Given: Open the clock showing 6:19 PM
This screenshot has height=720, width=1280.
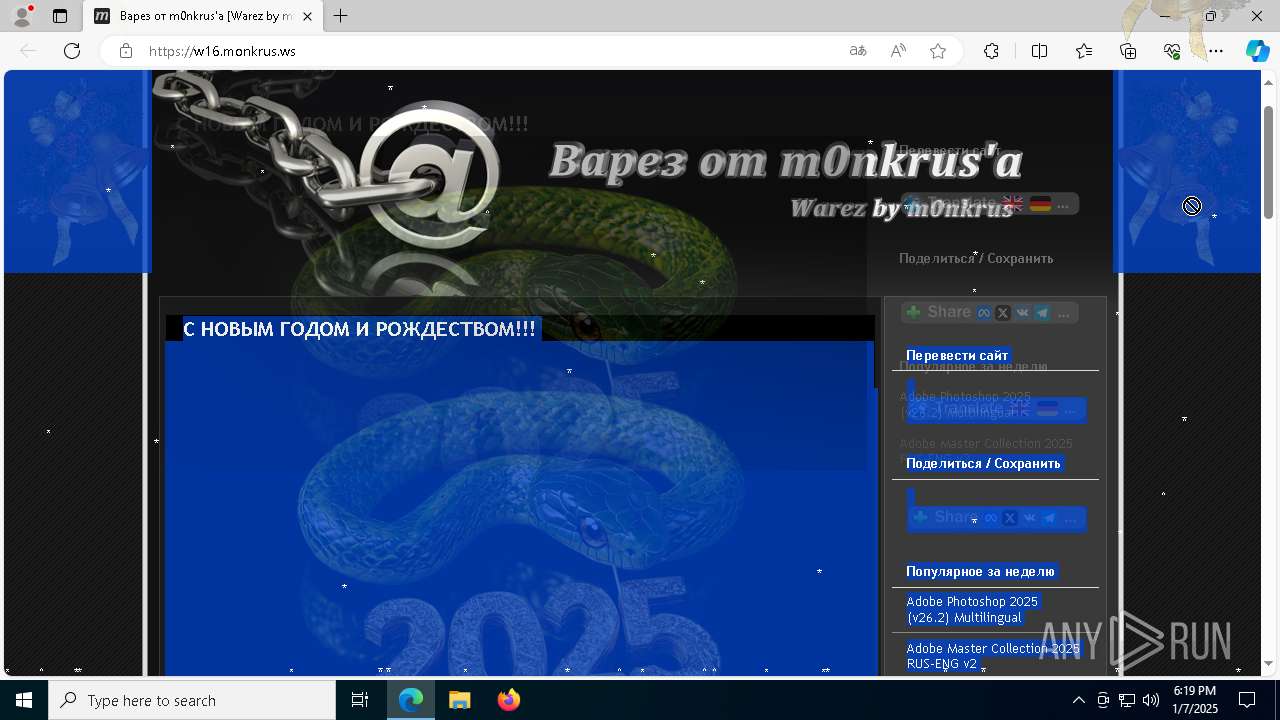Looking at the screenshot, I should click(1194, 700).
